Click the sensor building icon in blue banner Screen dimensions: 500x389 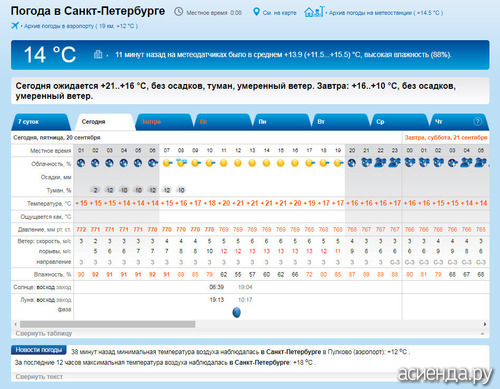coord(98,54)
